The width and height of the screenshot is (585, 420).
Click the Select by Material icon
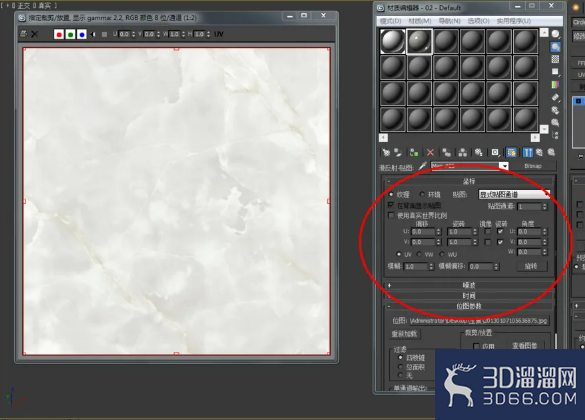[555, 122]
